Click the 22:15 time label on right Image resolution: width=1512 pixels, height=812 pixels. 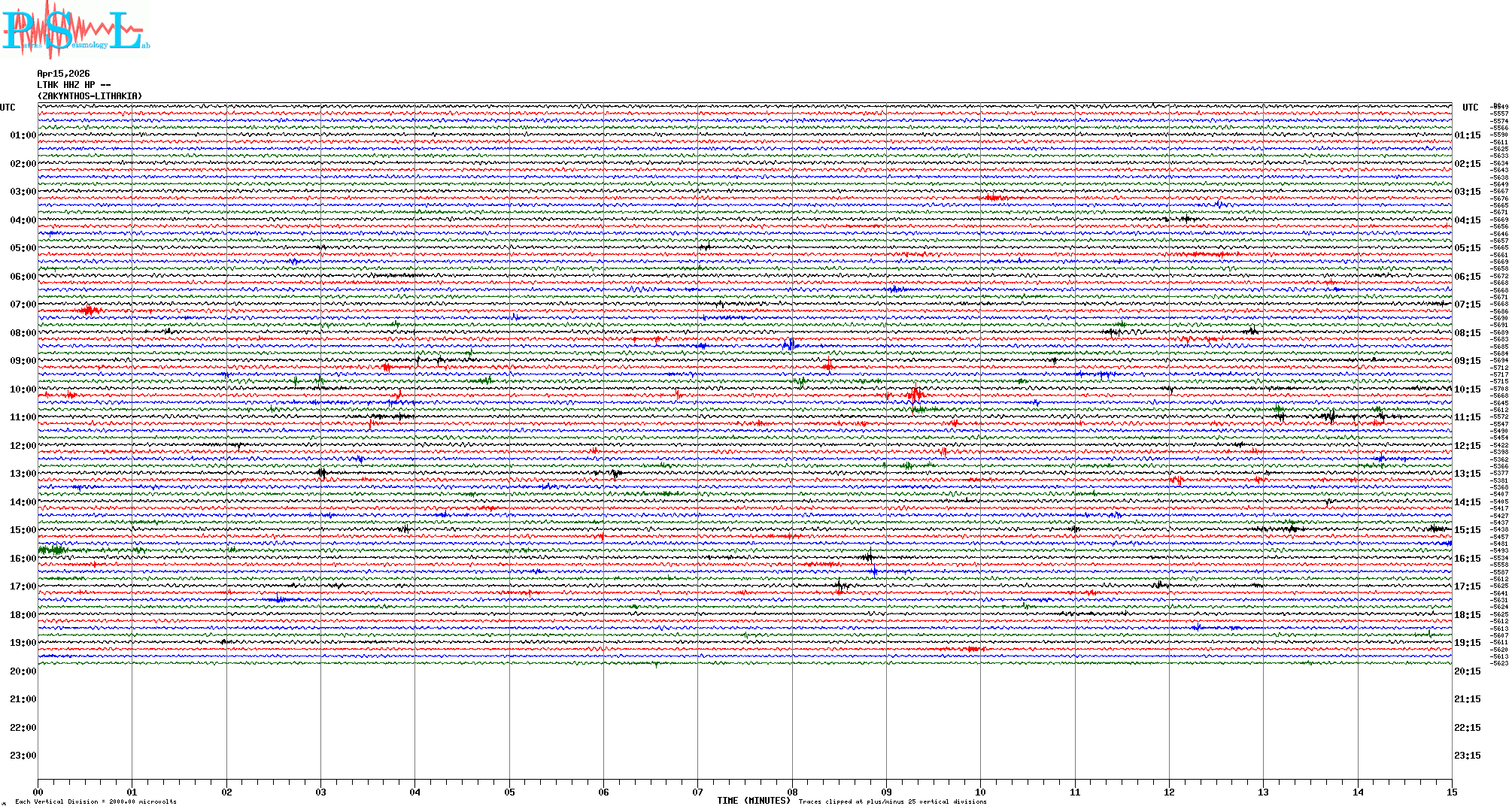1467,728
